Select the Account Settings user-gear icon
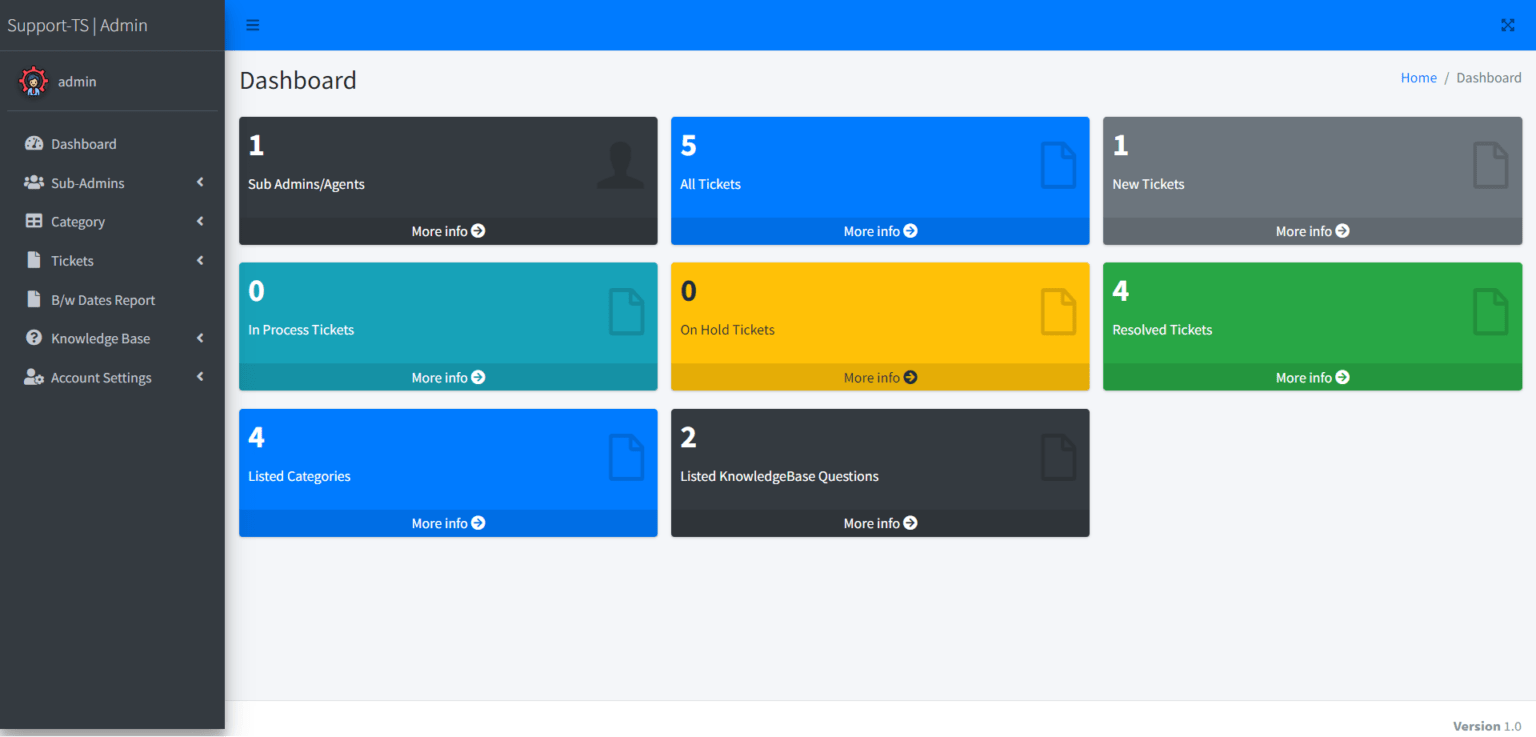Viewport: 1536px width, 737px height. pos(32,377)
